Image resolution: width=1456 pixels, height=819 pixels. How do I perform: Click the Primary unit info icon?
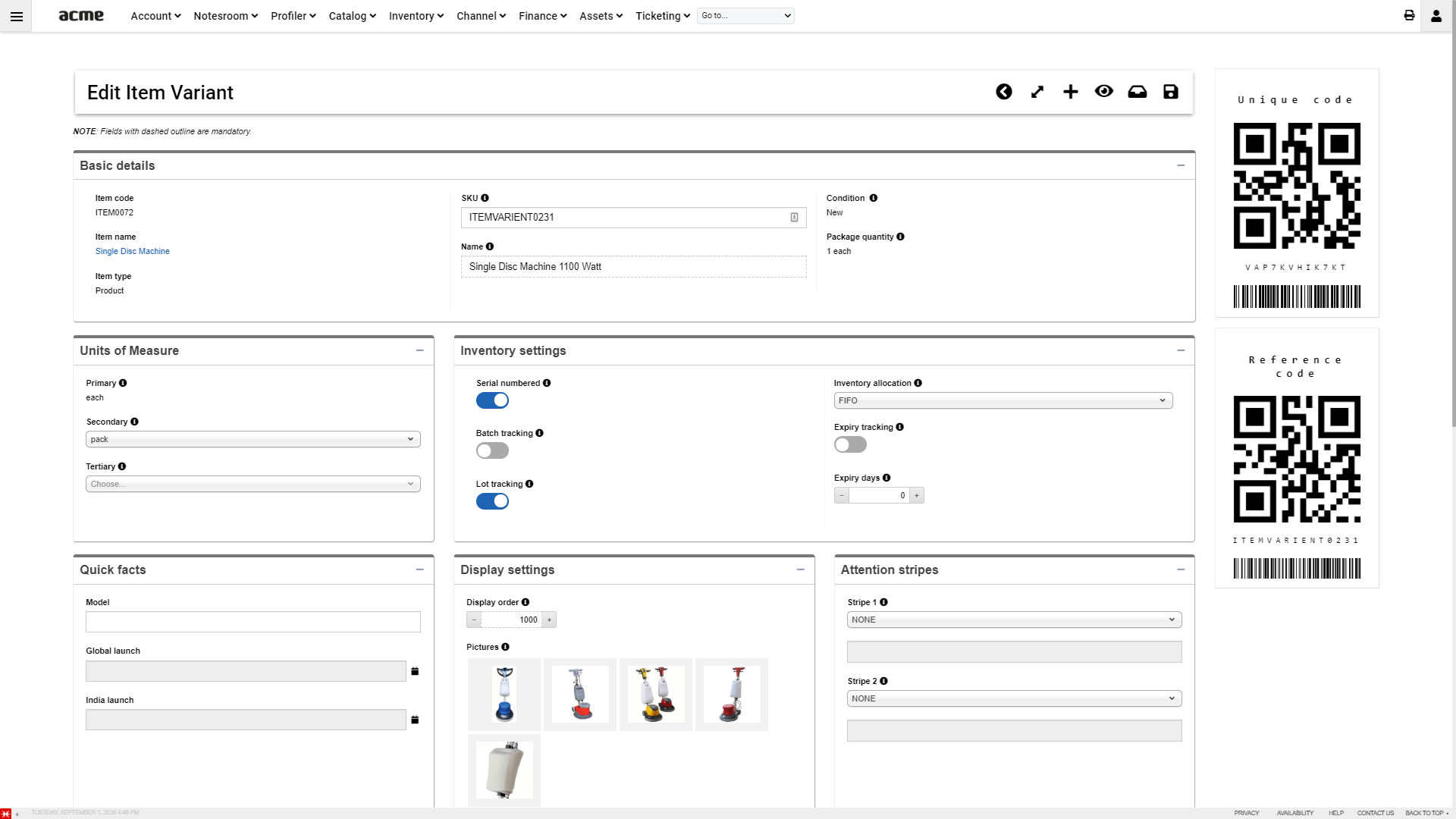tap(123, 383)
